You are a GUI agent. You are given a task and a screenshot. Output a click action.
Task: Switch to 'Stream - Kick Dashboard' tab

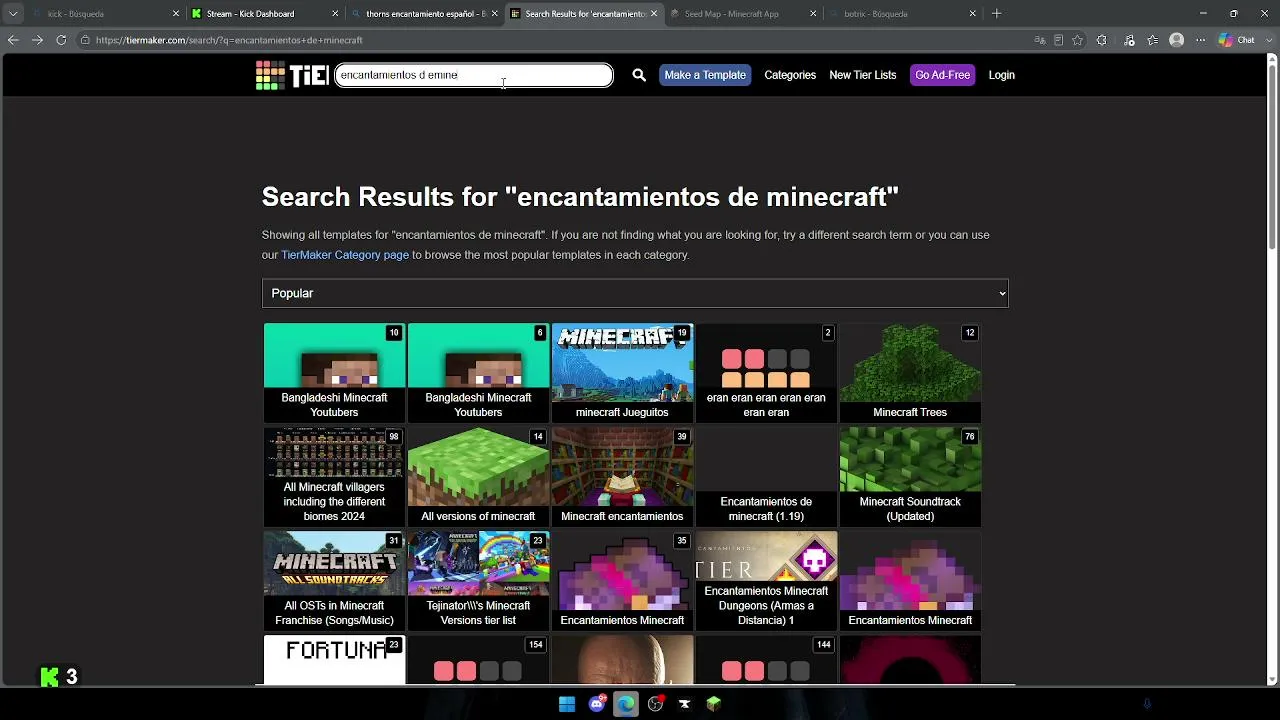264,14
